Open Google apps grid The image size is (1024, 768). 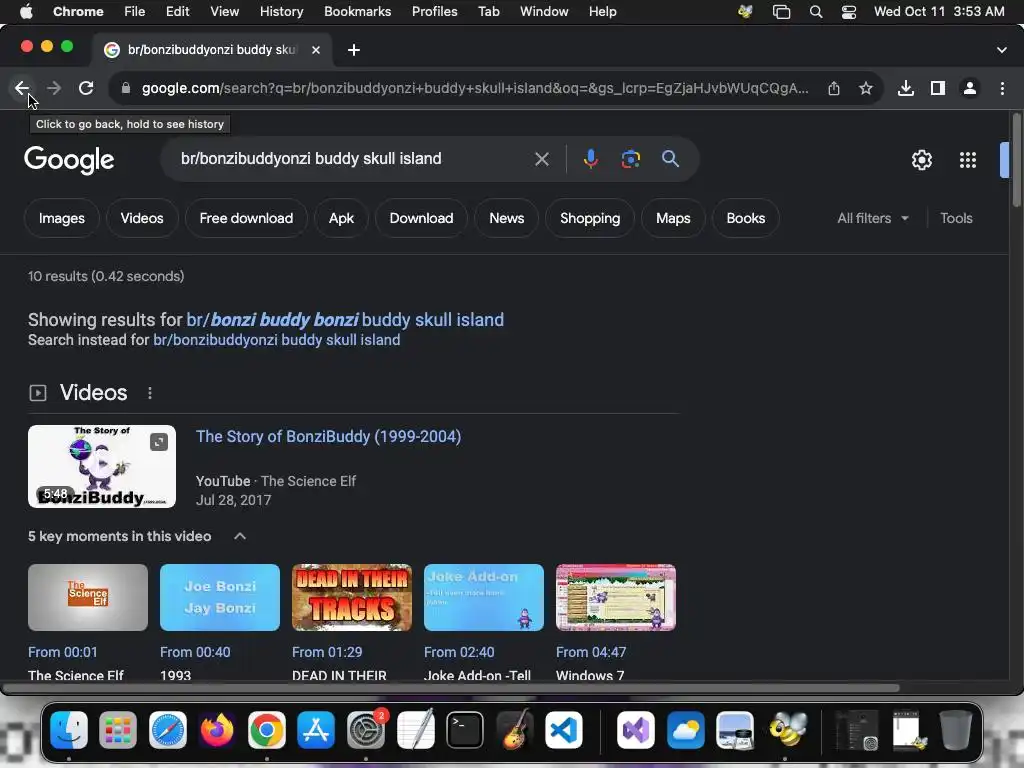click(968, 160)
